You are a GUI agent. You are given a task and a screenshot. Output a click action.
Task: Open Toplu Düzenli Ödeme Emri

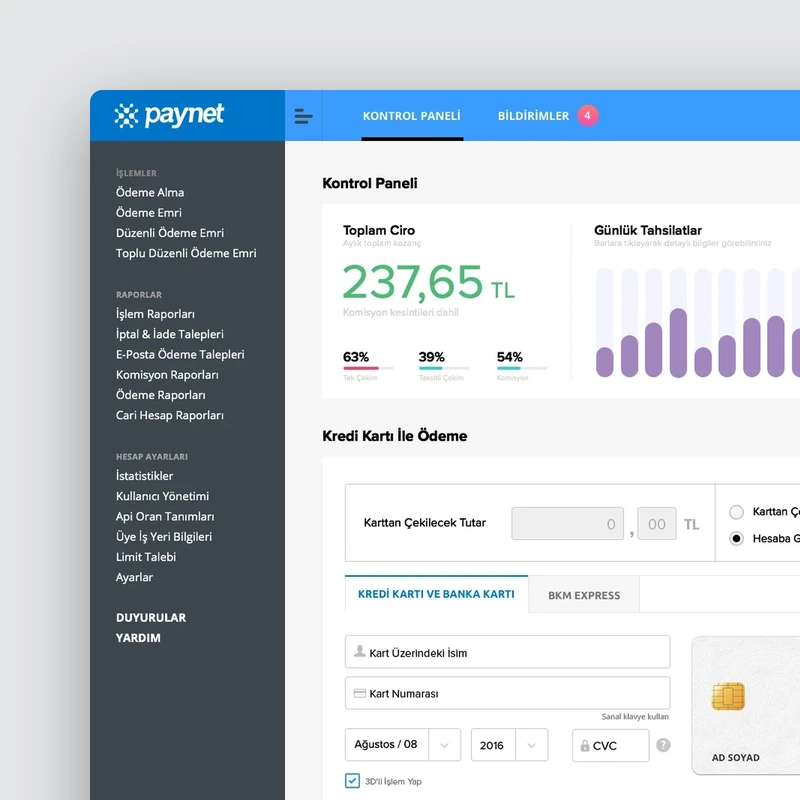pyautogui.click(x=186, y=253)
